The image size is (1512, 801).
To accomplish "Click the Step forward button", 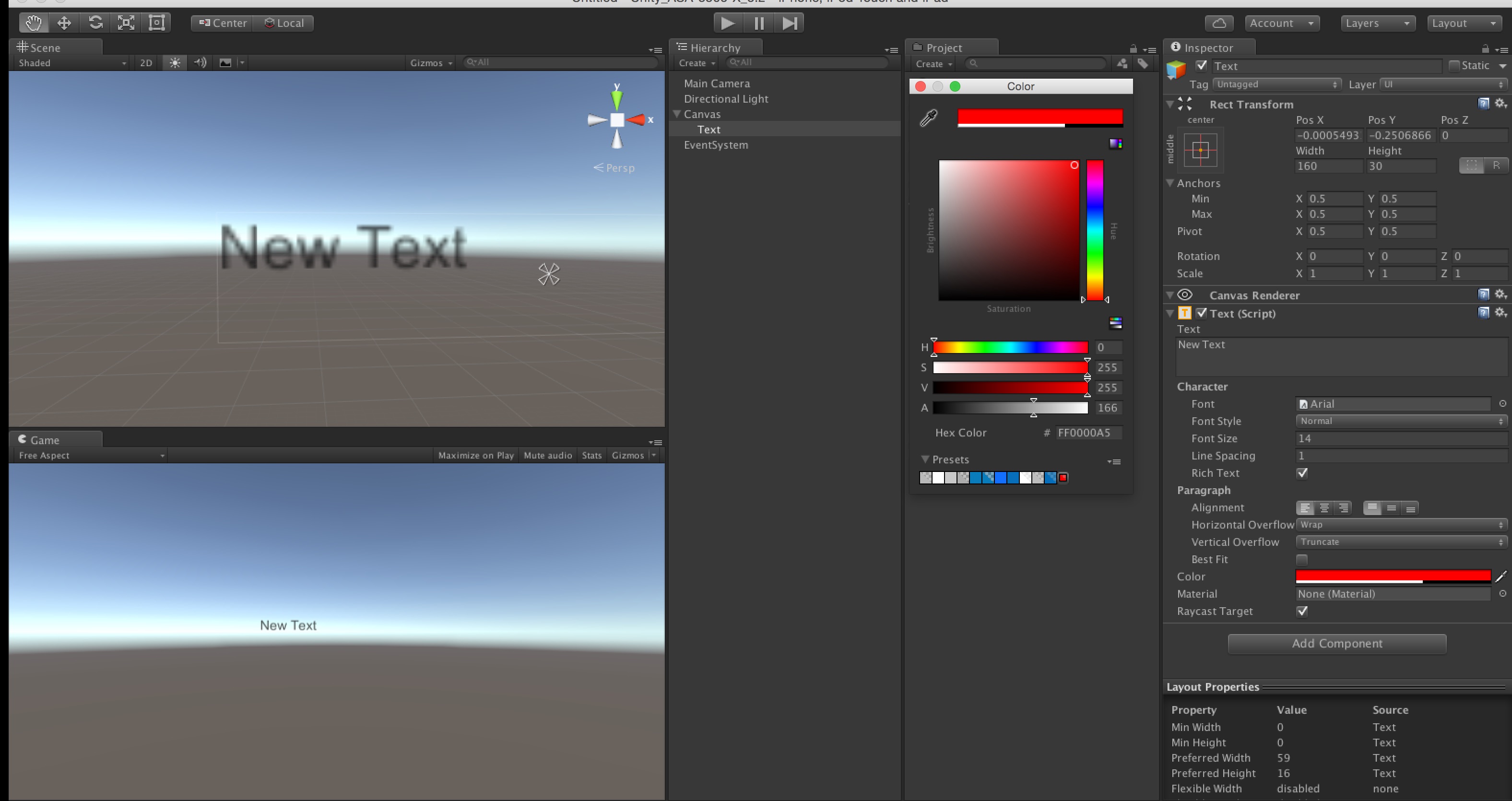I will [x=790, y=23].
